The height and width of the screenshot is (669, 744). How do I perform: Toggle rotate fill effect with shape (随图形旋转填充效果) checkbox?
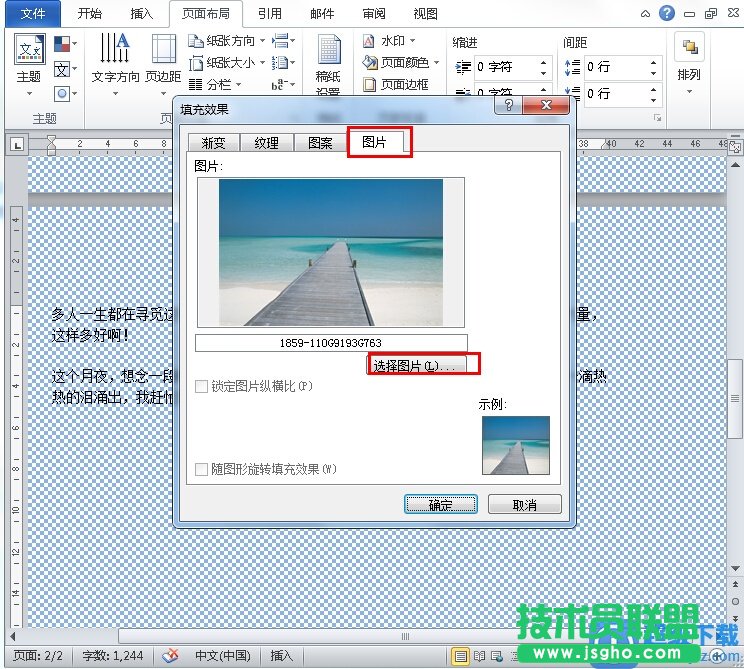[x=202, y=469]
